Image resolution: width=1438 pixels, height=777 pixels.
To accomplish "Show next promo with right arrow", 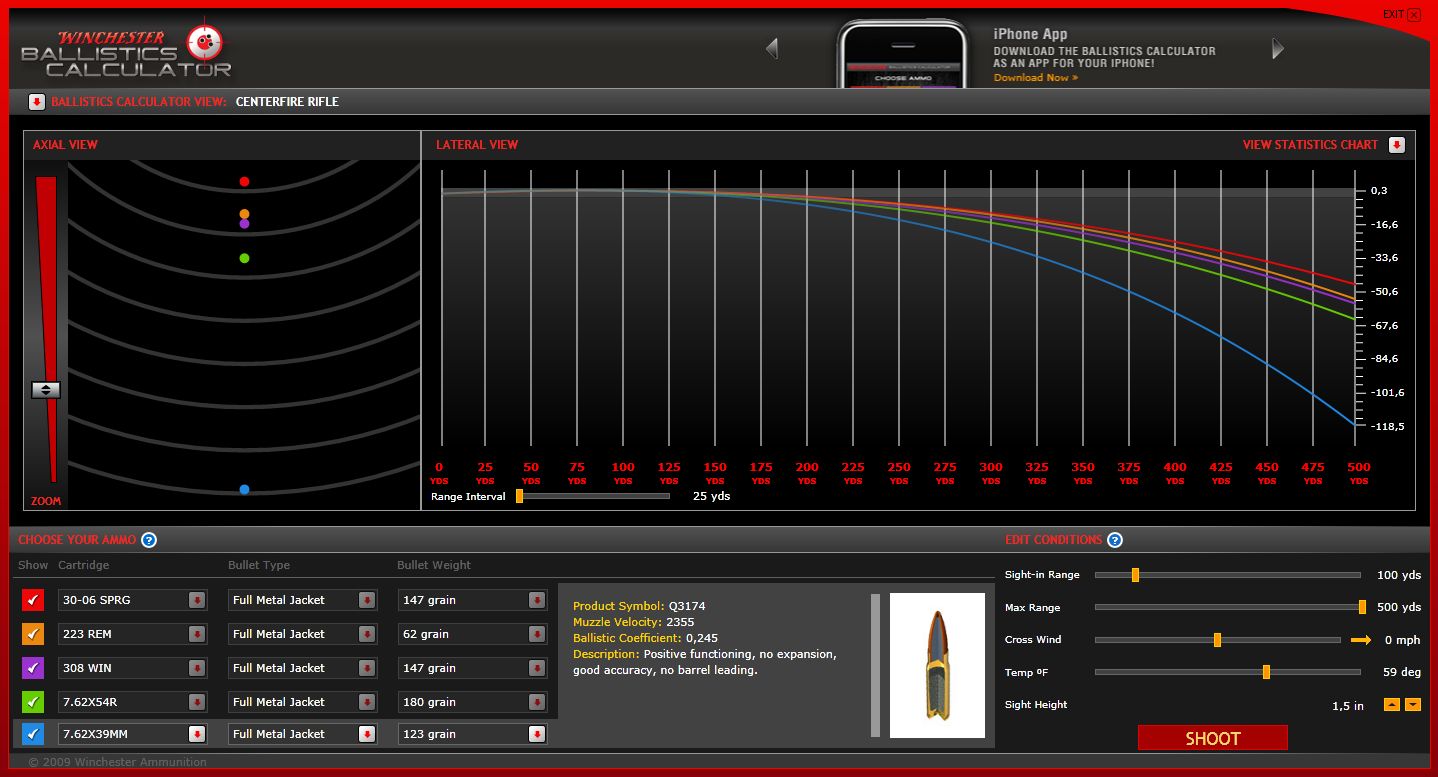I will [1277, 48].
